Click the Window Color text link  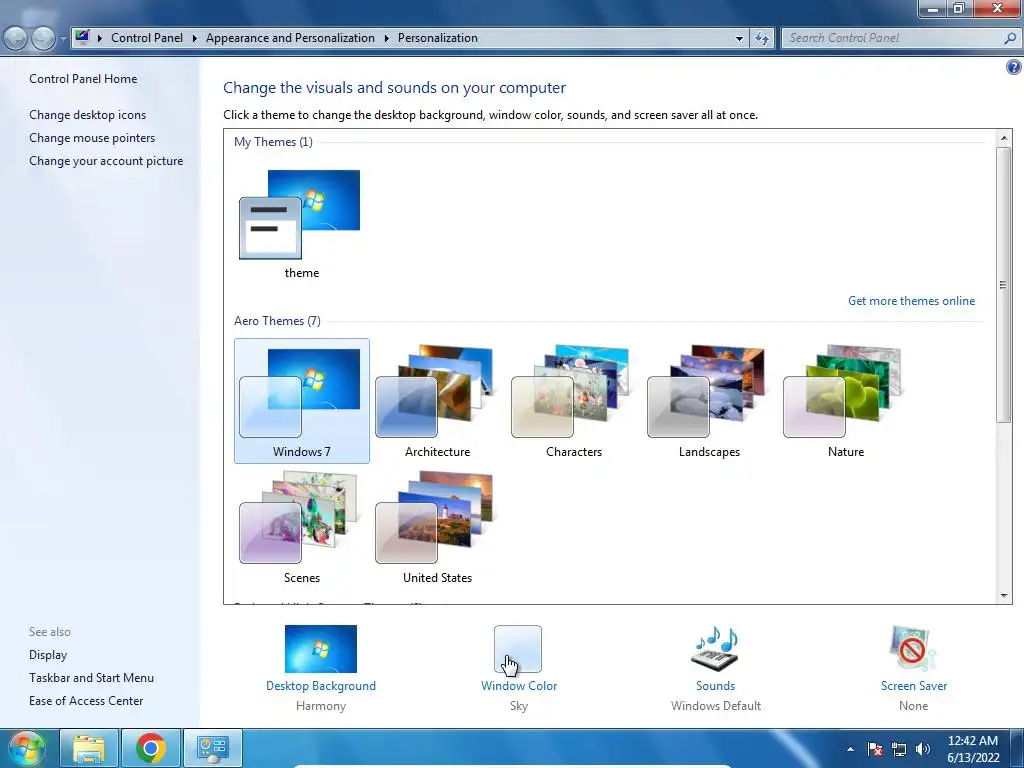pyautogui.click(x=519, y=686)
